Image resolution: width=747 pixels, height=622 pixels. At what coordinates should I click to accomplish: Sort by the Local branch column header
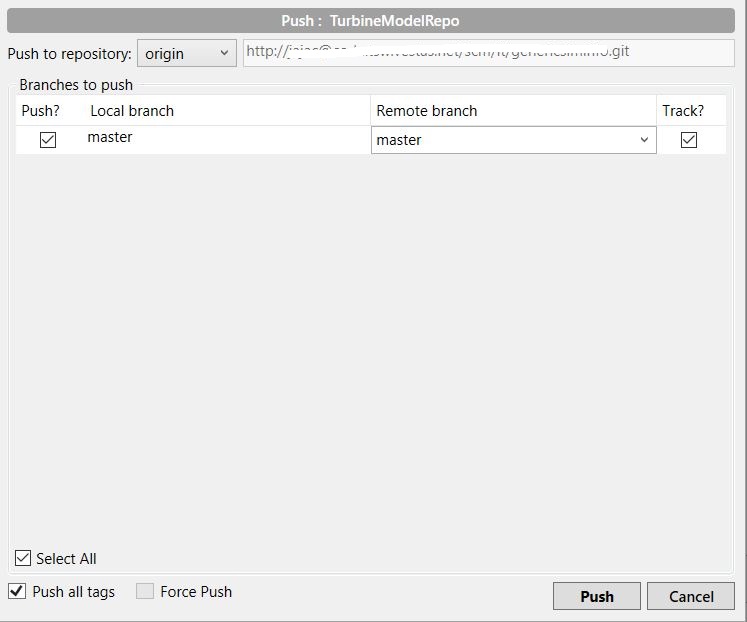(x=132, y=111)
